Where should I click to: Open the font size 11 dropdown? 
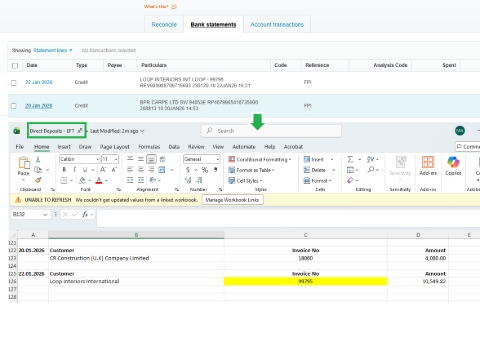[x=116, y=159]
